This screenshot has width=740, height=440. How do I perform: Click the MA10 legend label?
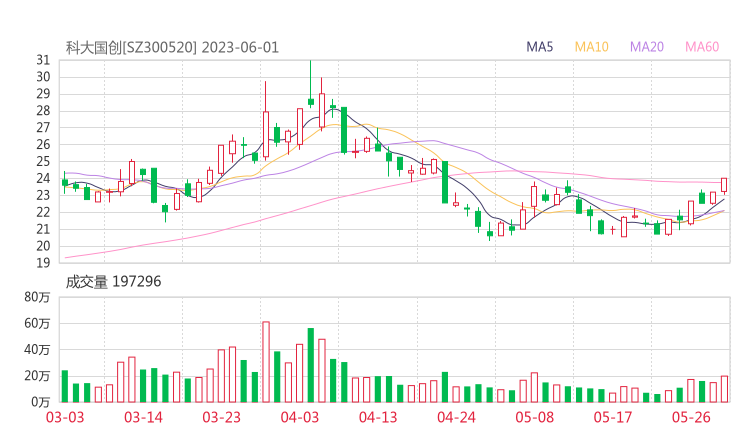click(591, 47)
